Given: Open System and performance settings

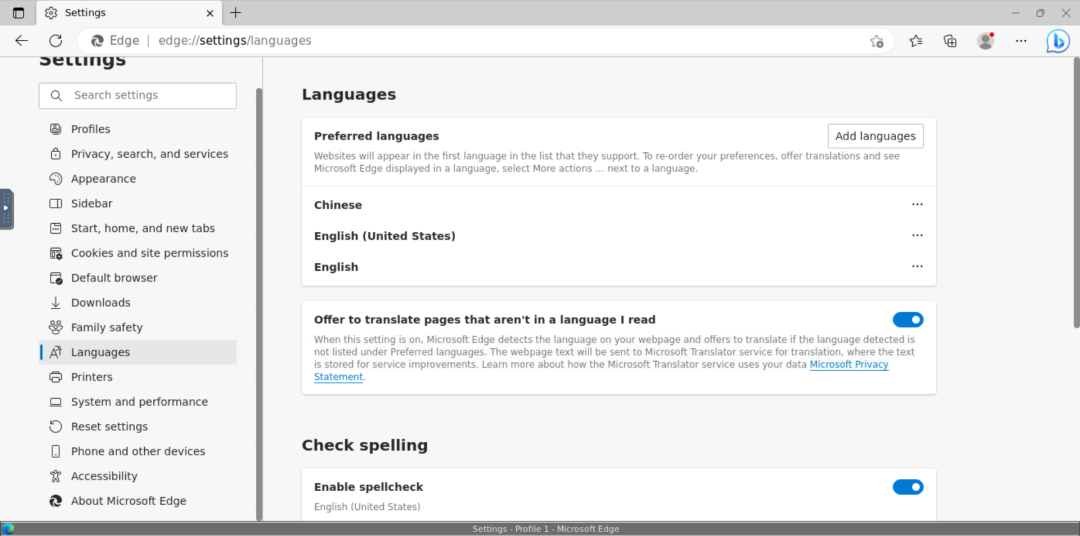Looking at the screenshot, I should pyautogui.click(x=138, y=402).
